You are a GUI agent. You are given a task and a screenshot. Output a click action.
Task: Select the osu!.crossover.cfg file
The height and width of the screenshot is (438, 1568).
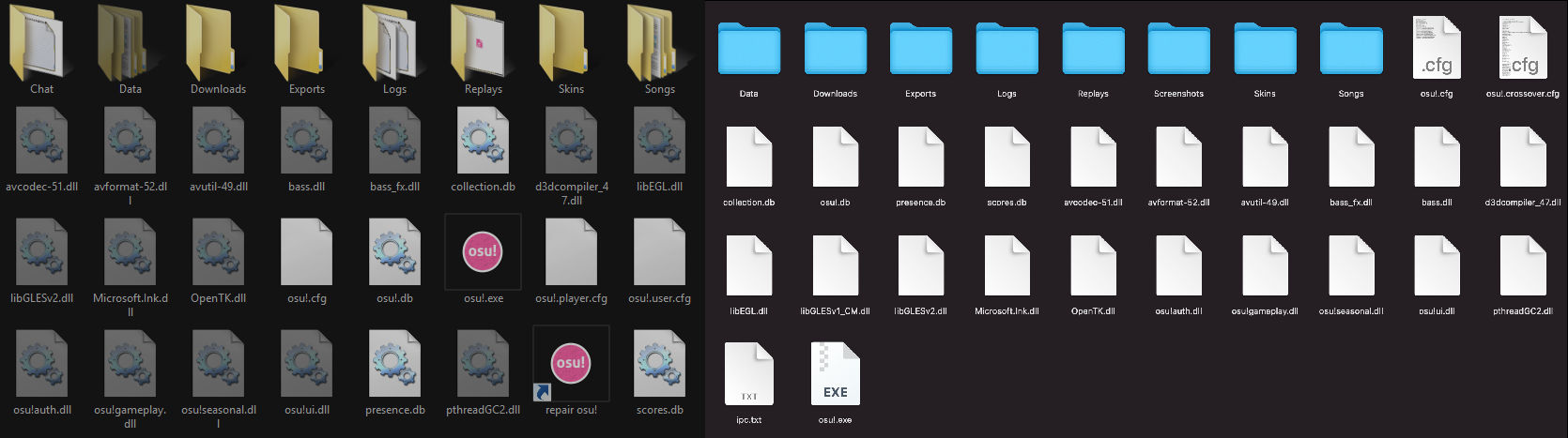(1524, 48)
